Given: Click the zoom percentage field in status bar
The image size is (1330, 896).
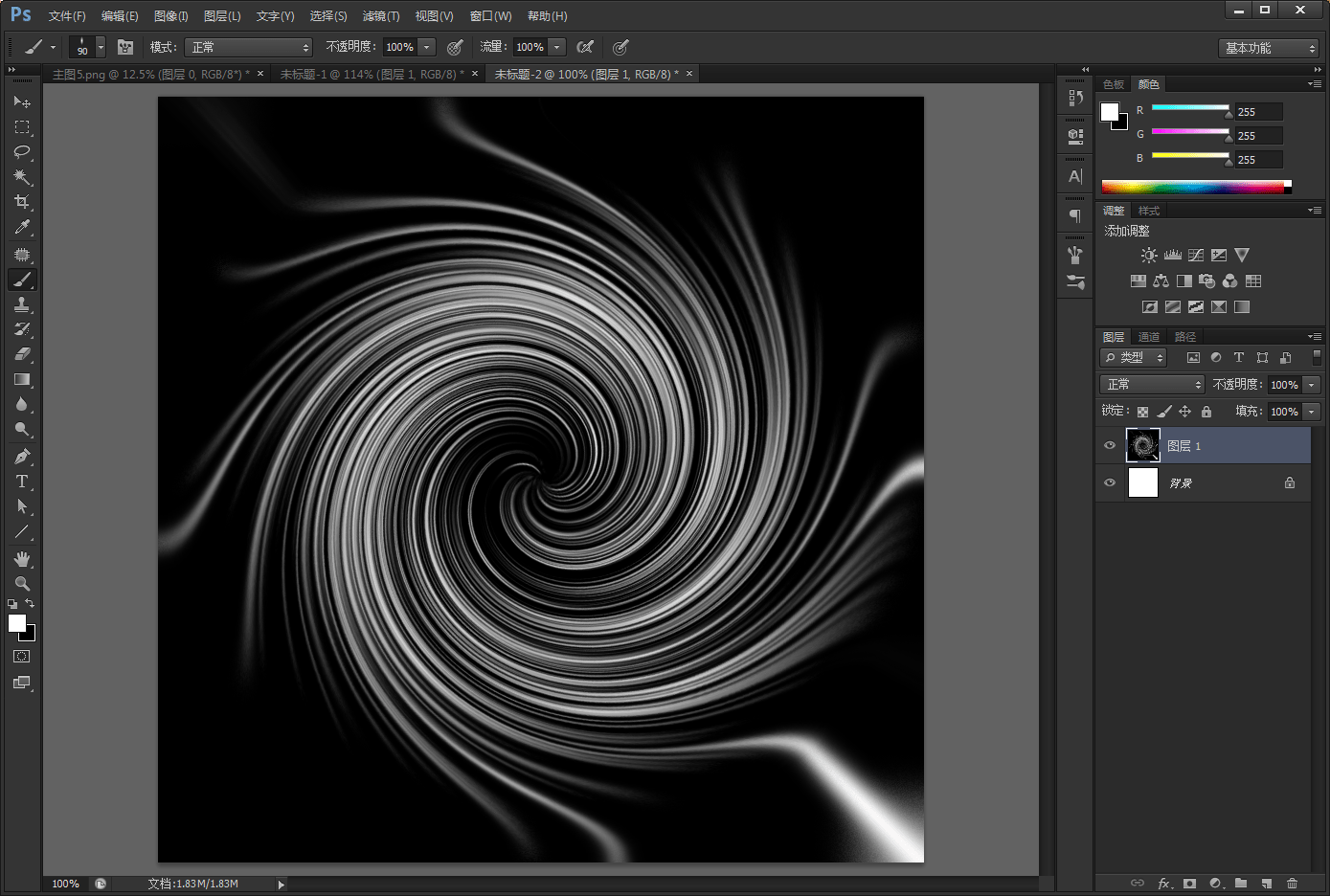Looking at the screenshot, I should (66, 884).
